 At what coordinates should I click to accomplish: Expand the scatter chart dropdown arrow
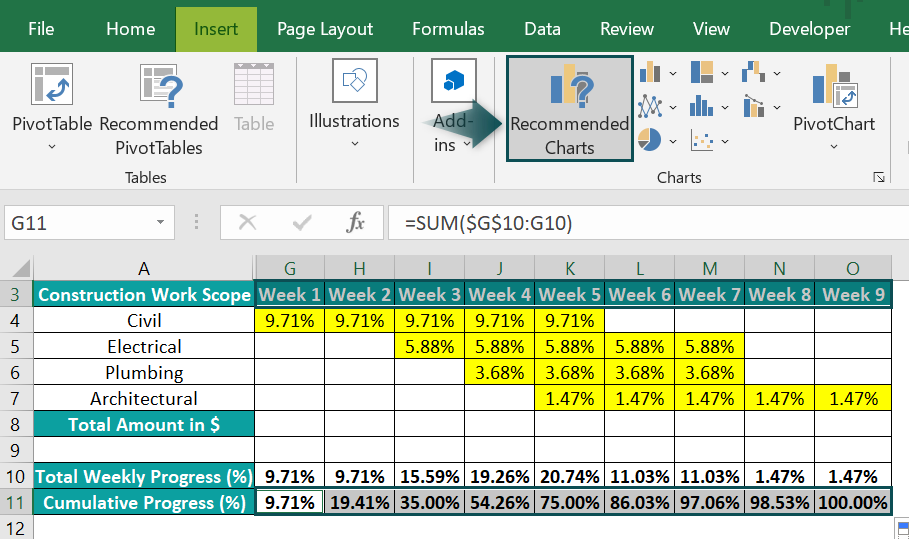pos(725,141)
